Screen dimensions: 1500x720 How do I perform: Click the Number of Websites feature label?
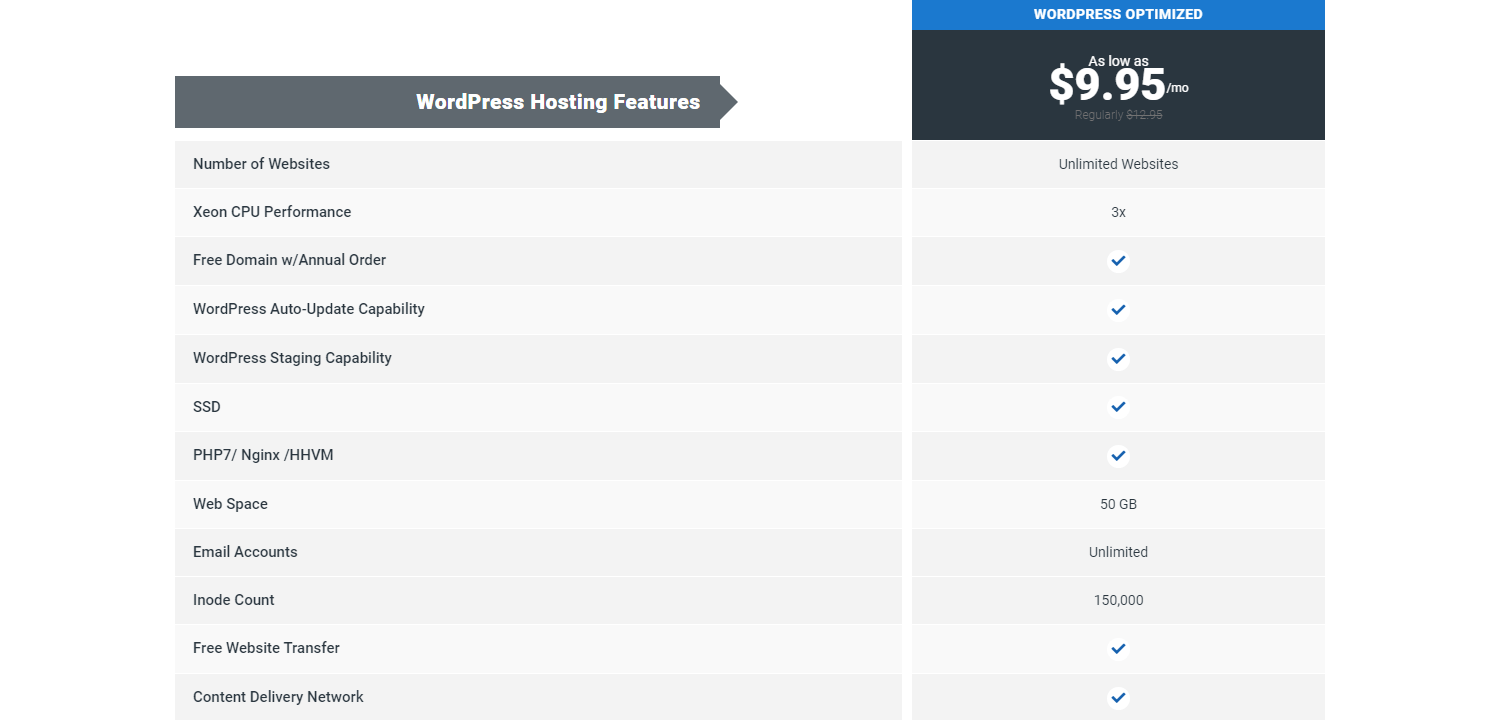261,164
